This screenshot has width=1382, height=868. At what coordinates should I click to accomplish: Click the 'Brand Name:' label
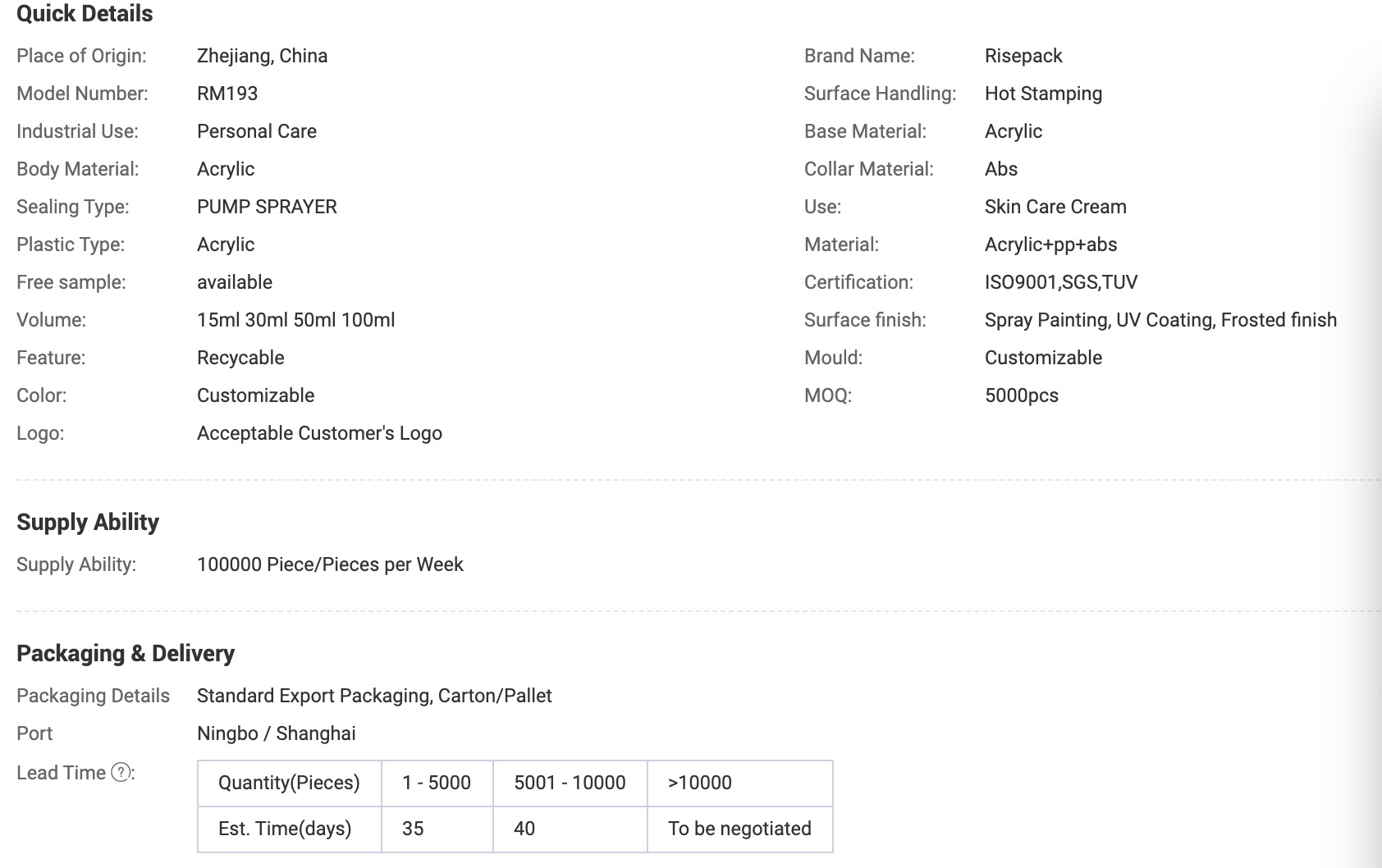point(859,56)
